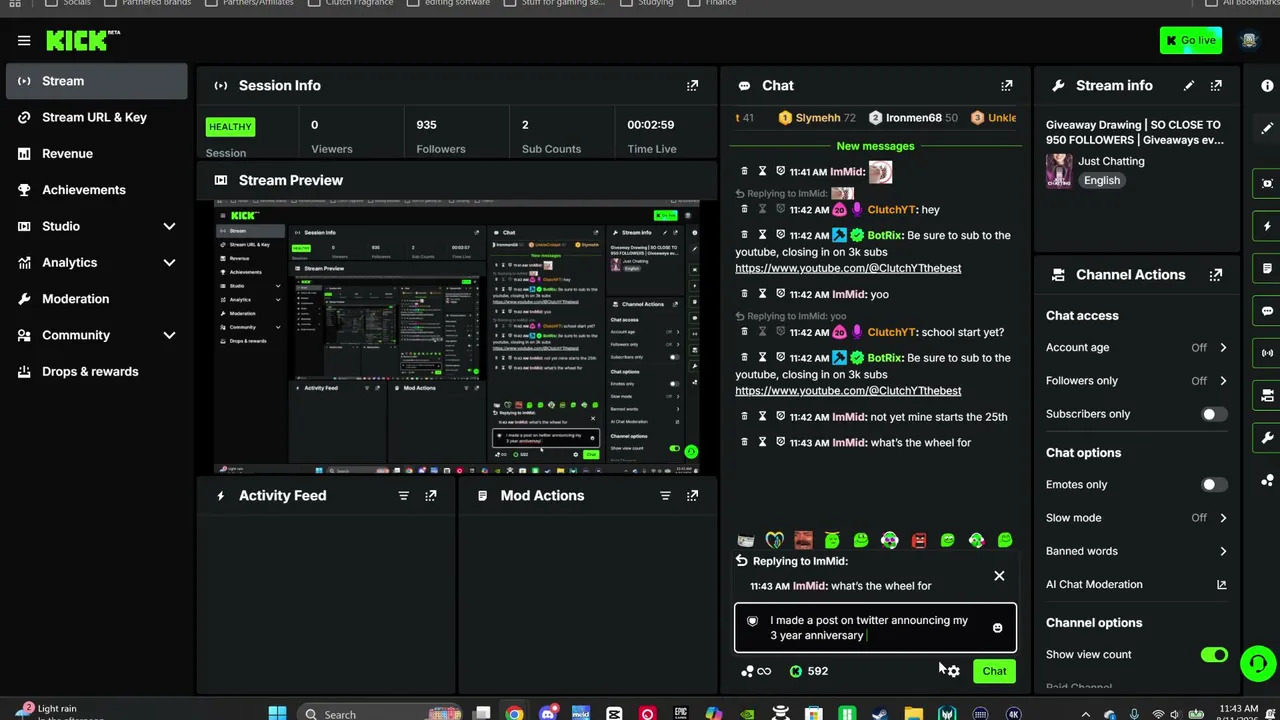Ban ImMid on 'not yet mine starts' message
The image size is (1280, 720).
click(781, 417)
